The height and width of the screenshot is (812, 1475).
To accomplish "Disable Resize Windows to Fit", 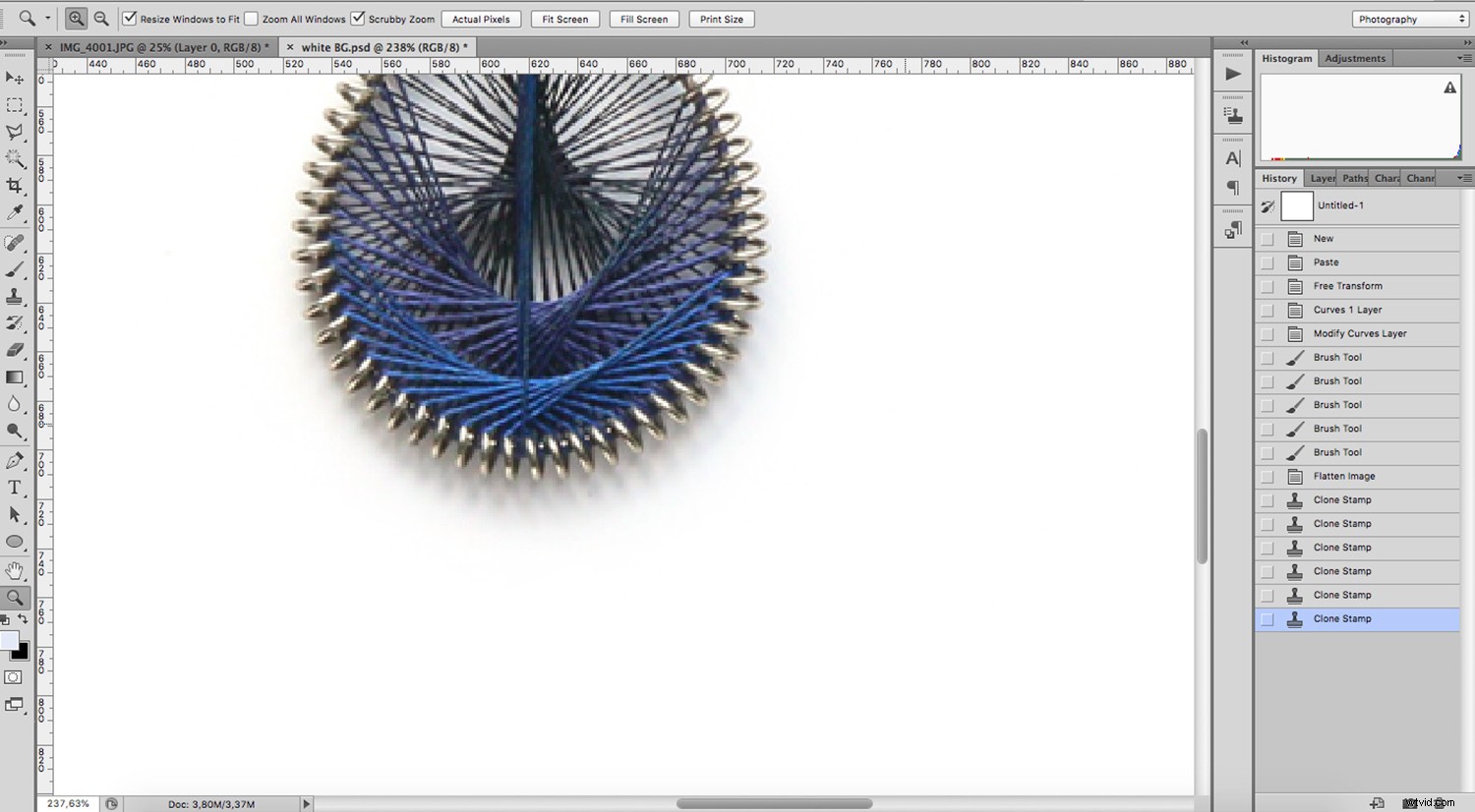I will (129, 18).
